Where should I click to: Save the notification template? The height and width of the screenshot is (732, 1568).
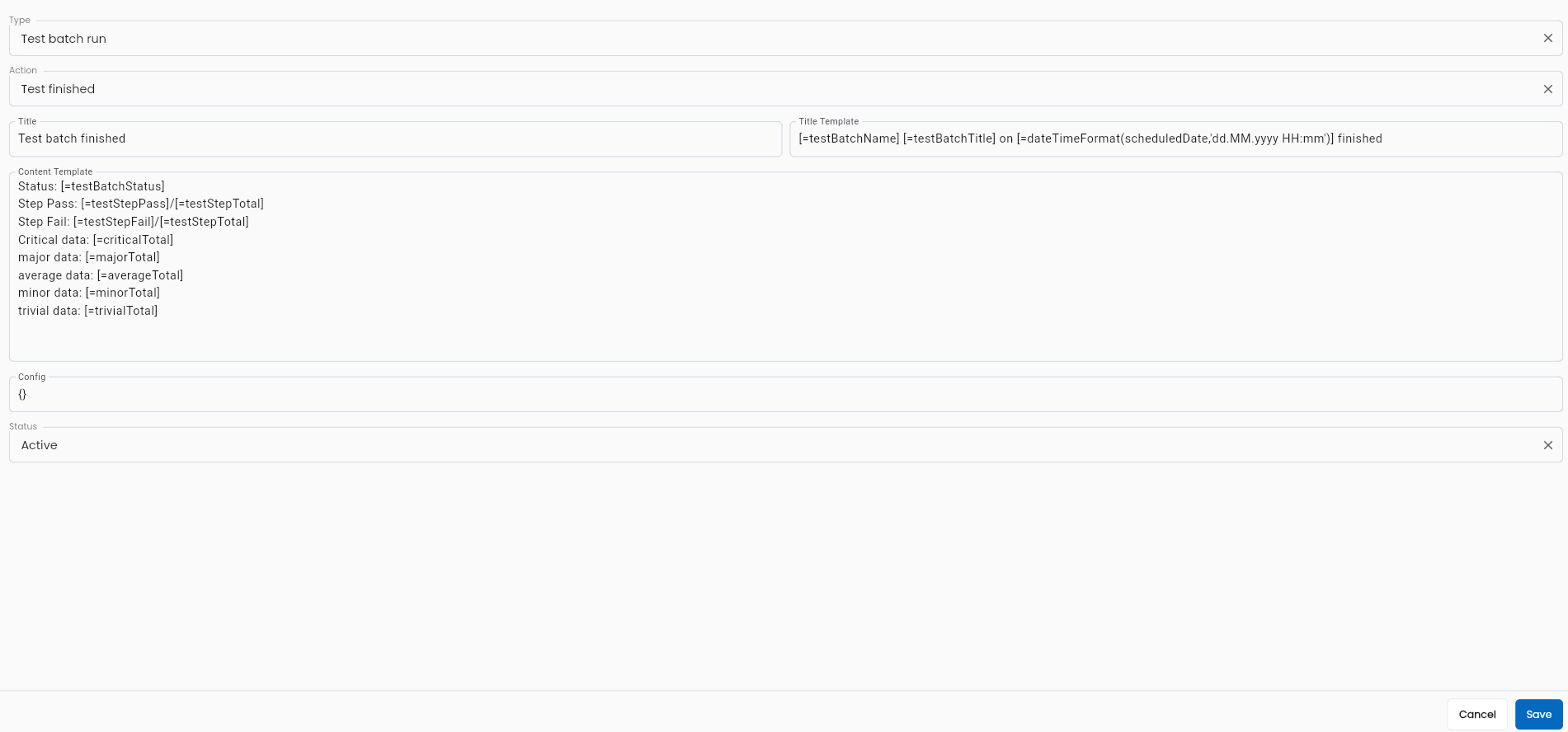(x=1538, y=715)
